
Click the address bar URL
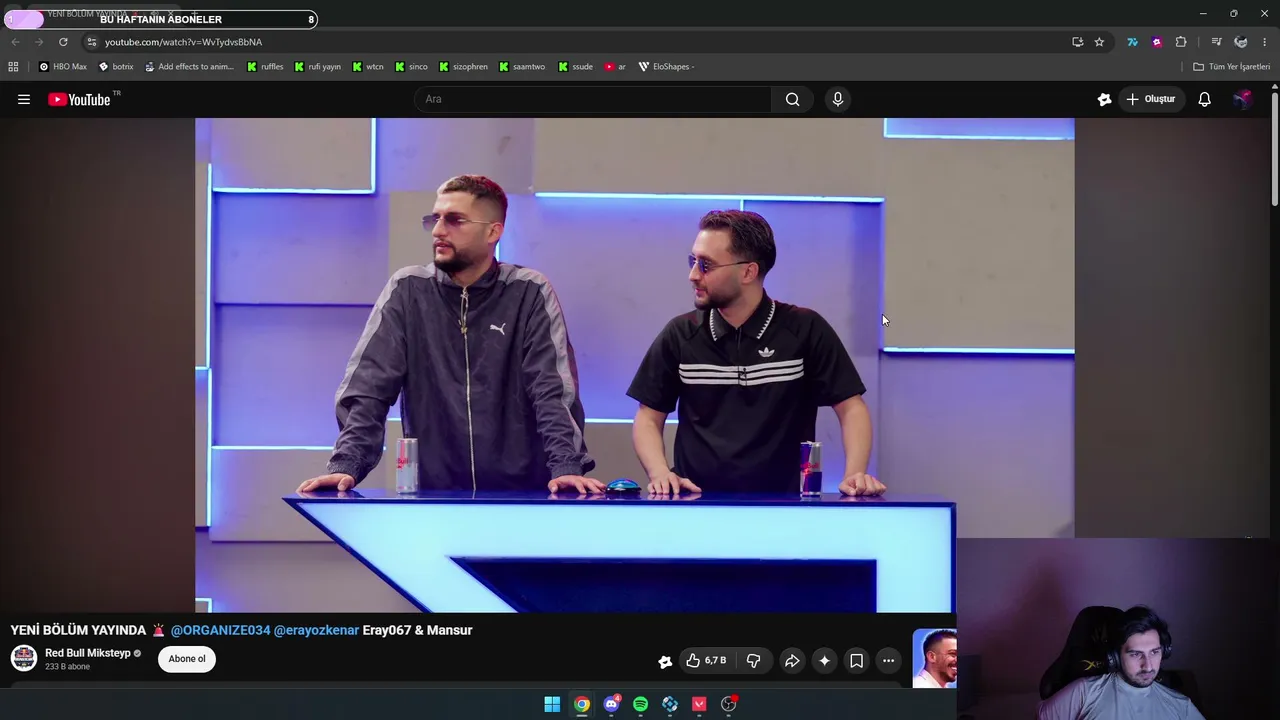pos(183,42)
